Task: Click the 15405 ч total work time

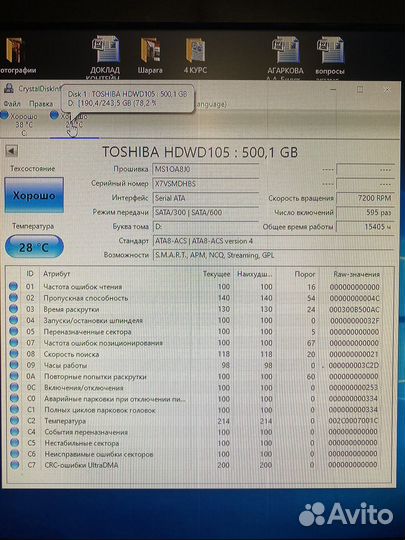Action: pyautogui.click(x=365, y=227)
